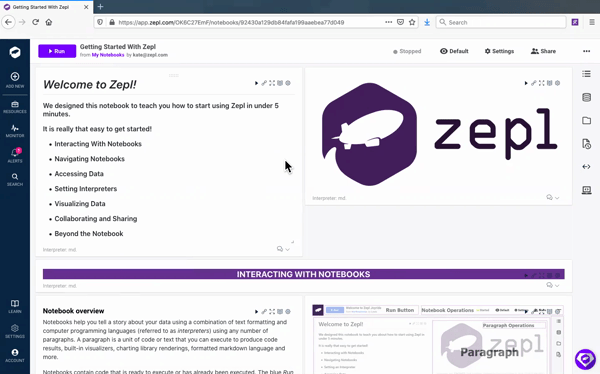Share the notebook

543,51
